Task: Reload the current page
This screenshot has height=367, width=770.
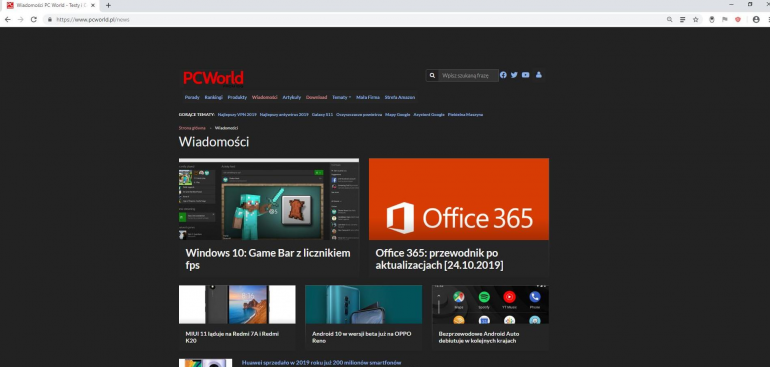Action: [x=34, y=20]
